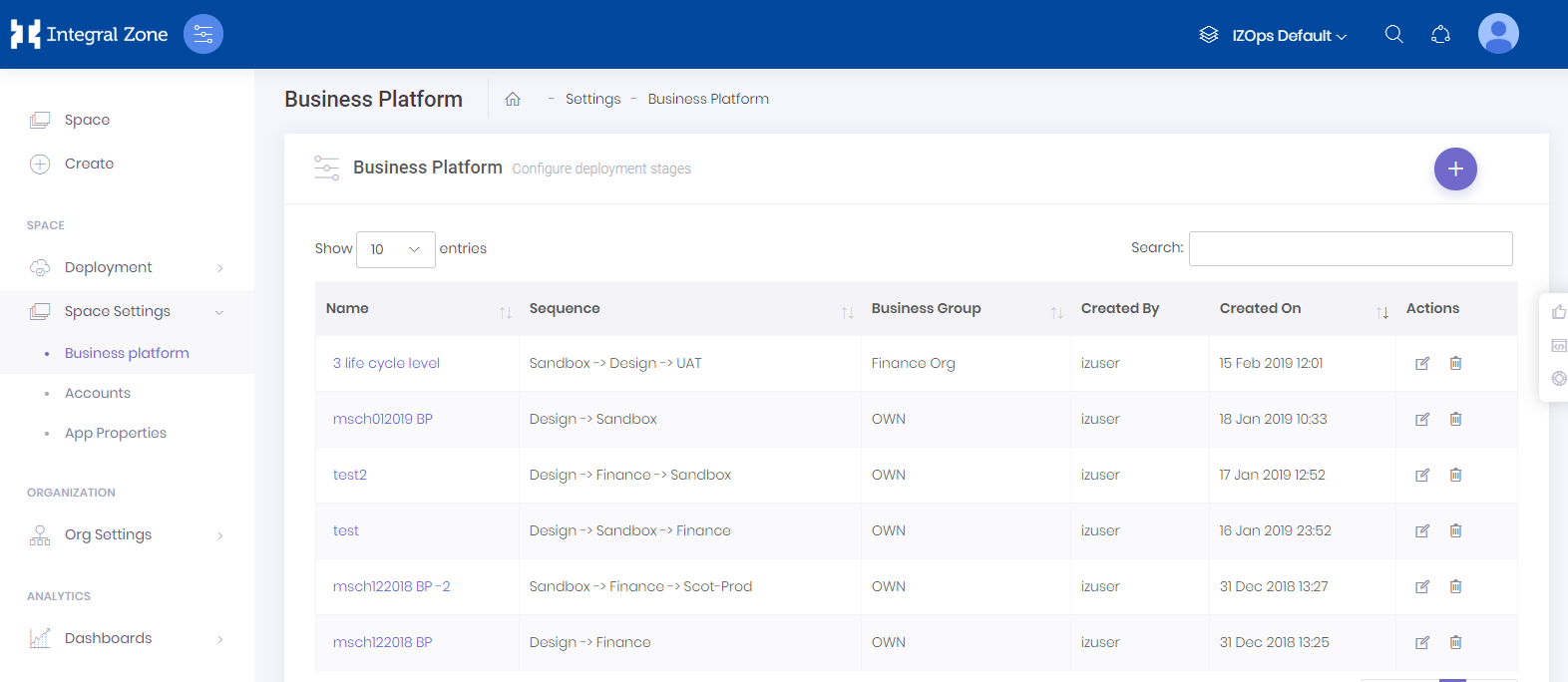
Task: Edit the 'msch122018 BP -2' row
Action: [1422, 587]
